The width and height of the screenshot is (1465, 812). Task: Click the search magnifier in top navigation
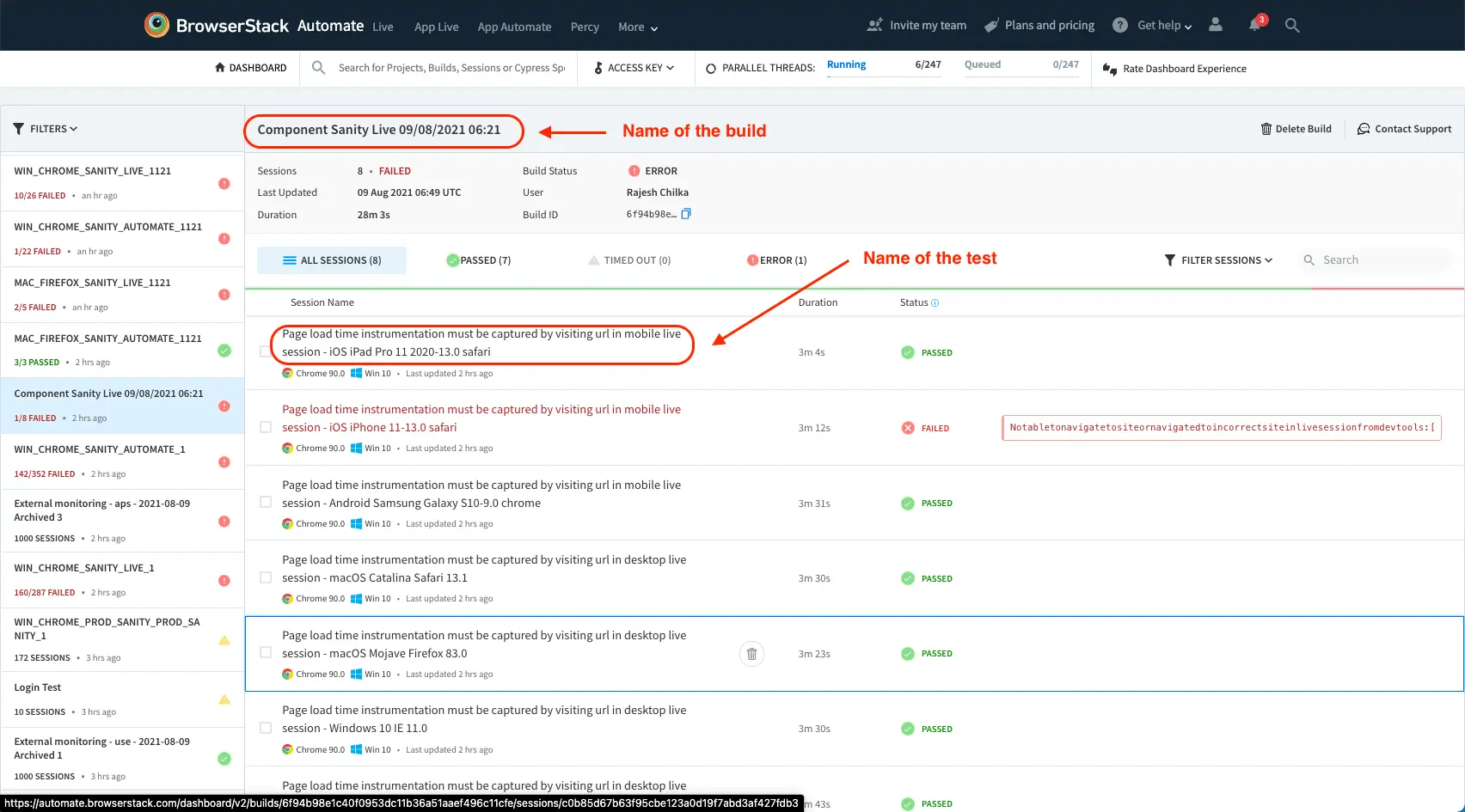click(x=1291, y=25)
